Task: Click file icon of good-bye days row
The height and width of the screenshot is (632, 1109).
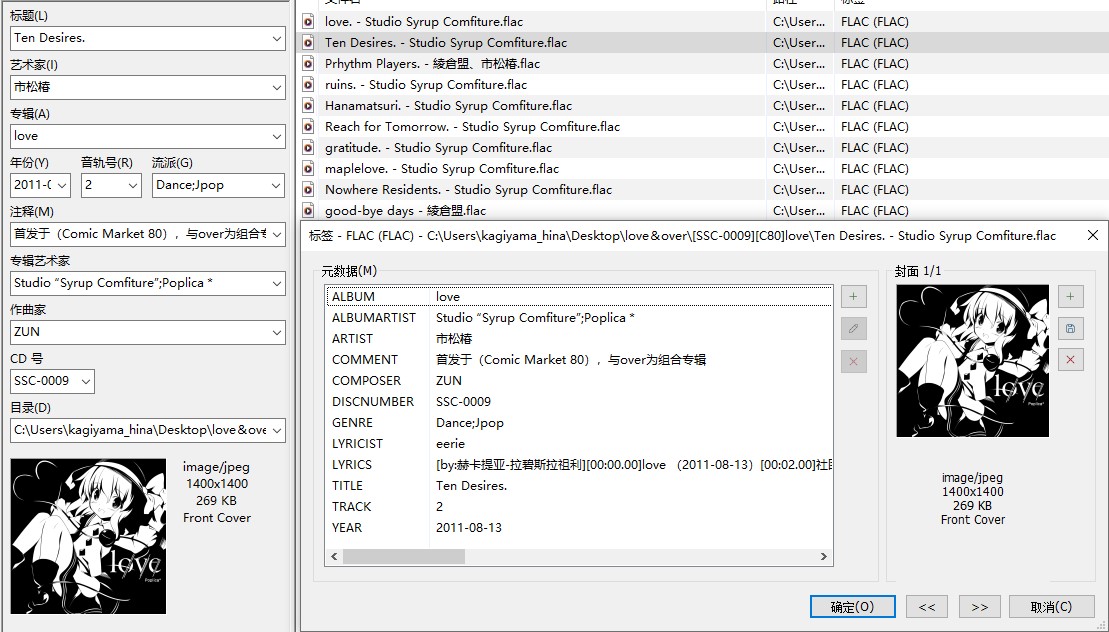Action: (x=308, y=211)
